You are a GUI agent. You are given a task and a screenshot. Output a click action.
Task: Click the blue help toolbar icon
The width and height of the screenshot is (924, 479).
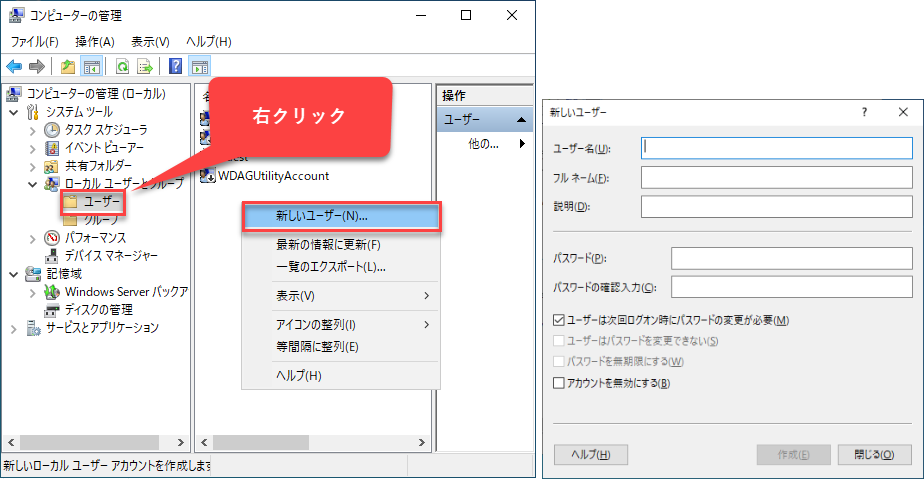click(175, 67)
